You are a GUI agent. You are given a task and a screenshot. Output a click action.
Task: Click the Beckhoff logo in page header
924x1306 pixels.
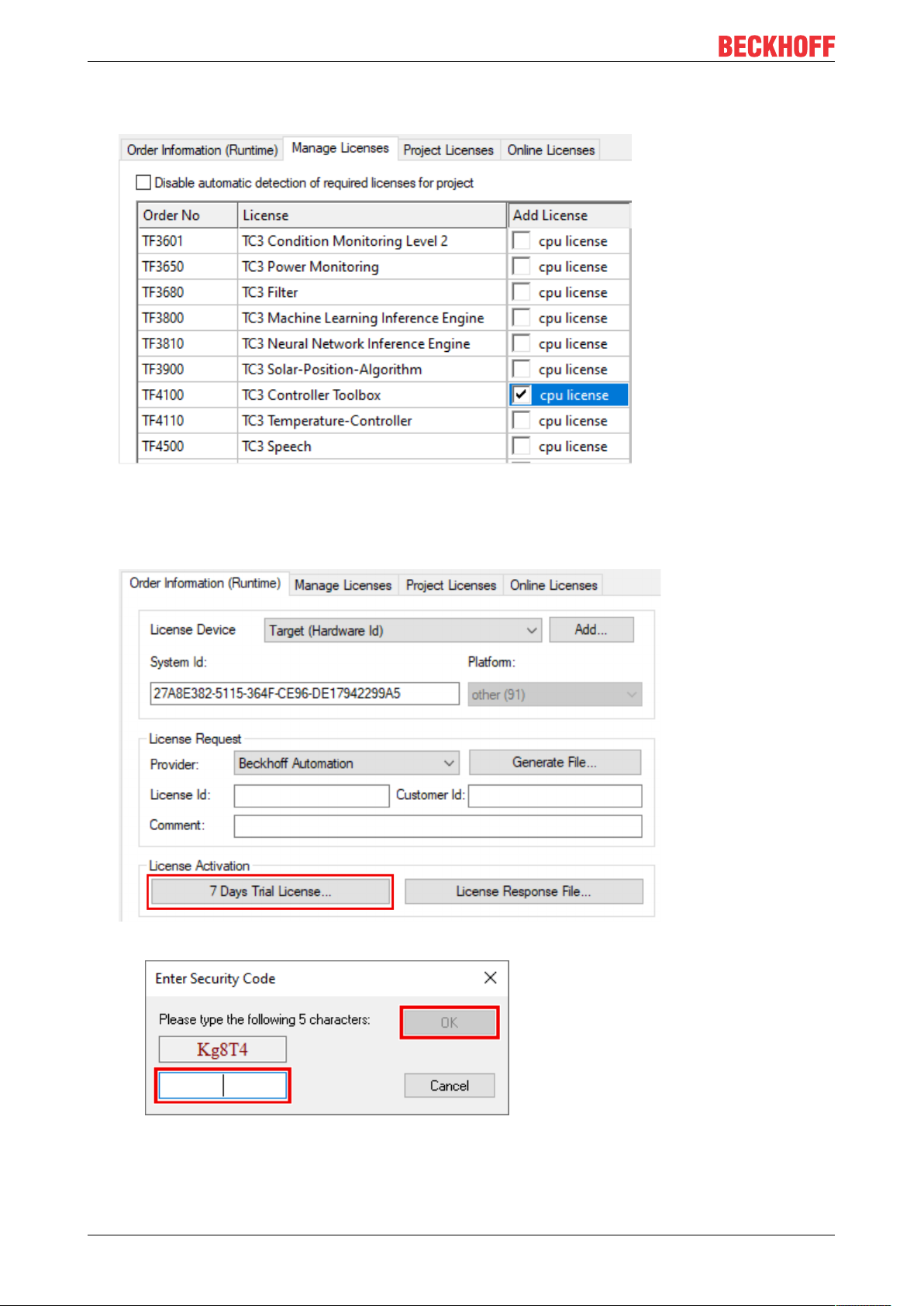click(x=776, y=47)
